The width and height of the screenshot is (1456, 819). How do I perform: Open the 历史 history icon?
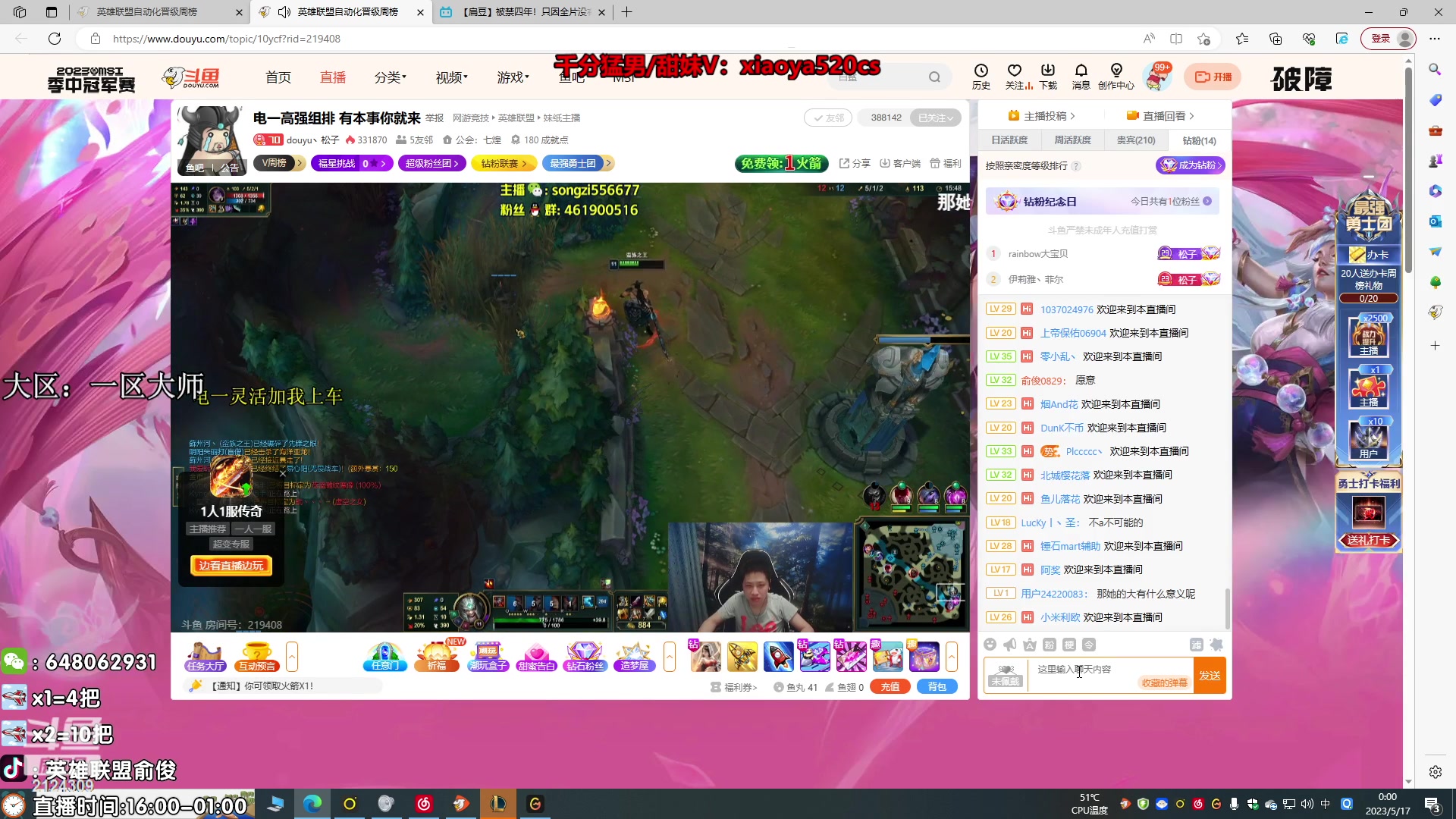coord(981,76)
